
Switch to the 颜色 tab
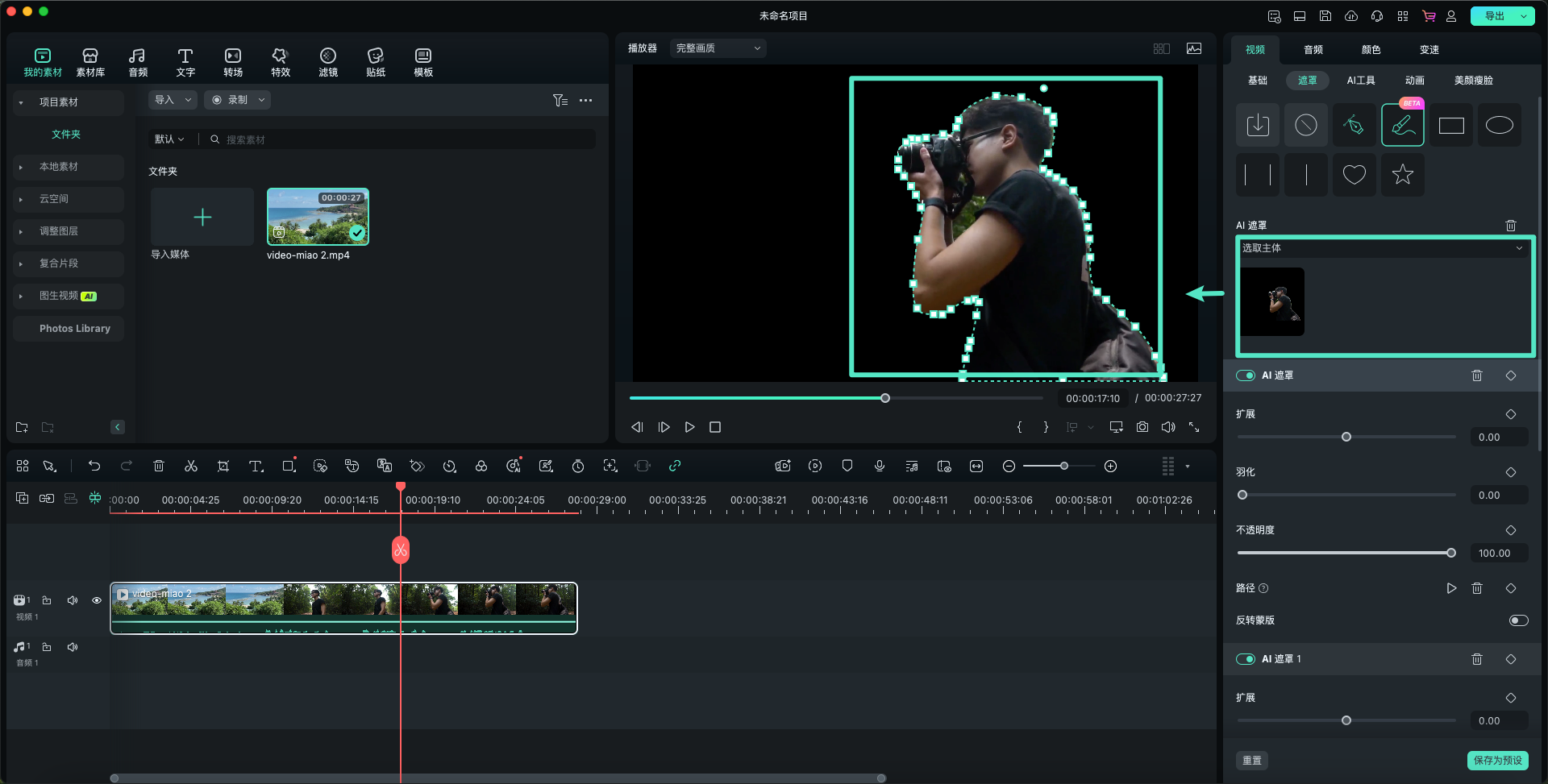pyautogui.click(x=1371, y=50)
